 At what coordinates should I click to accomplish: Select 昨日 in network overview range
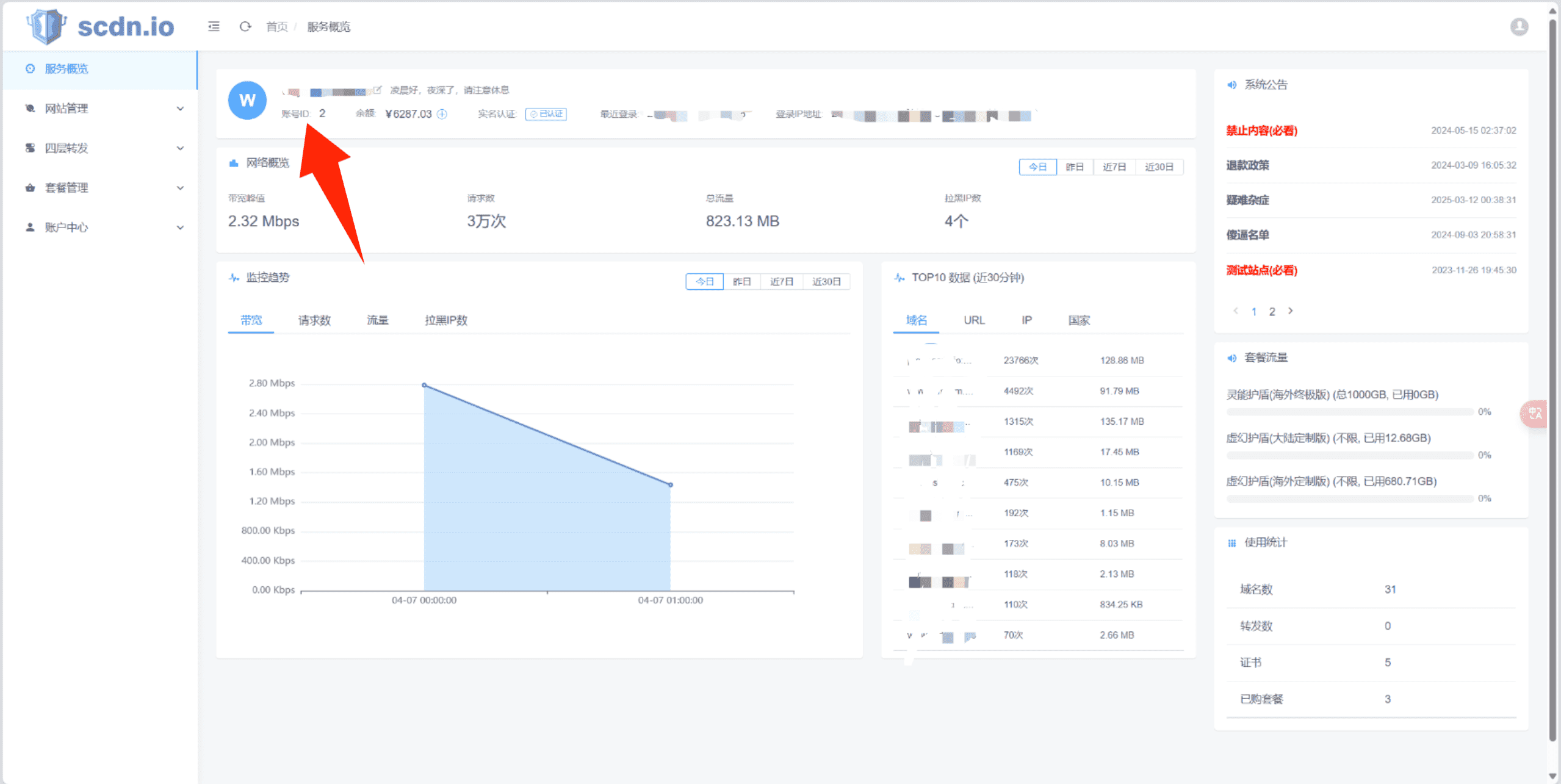pos(1075,167)
